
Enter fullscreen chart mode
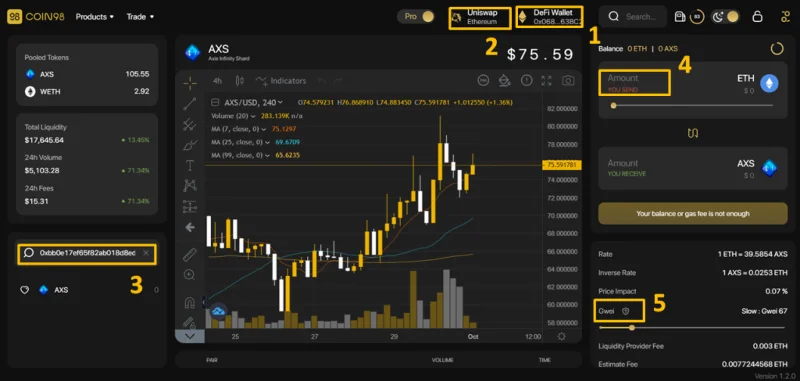coord(547,80)
